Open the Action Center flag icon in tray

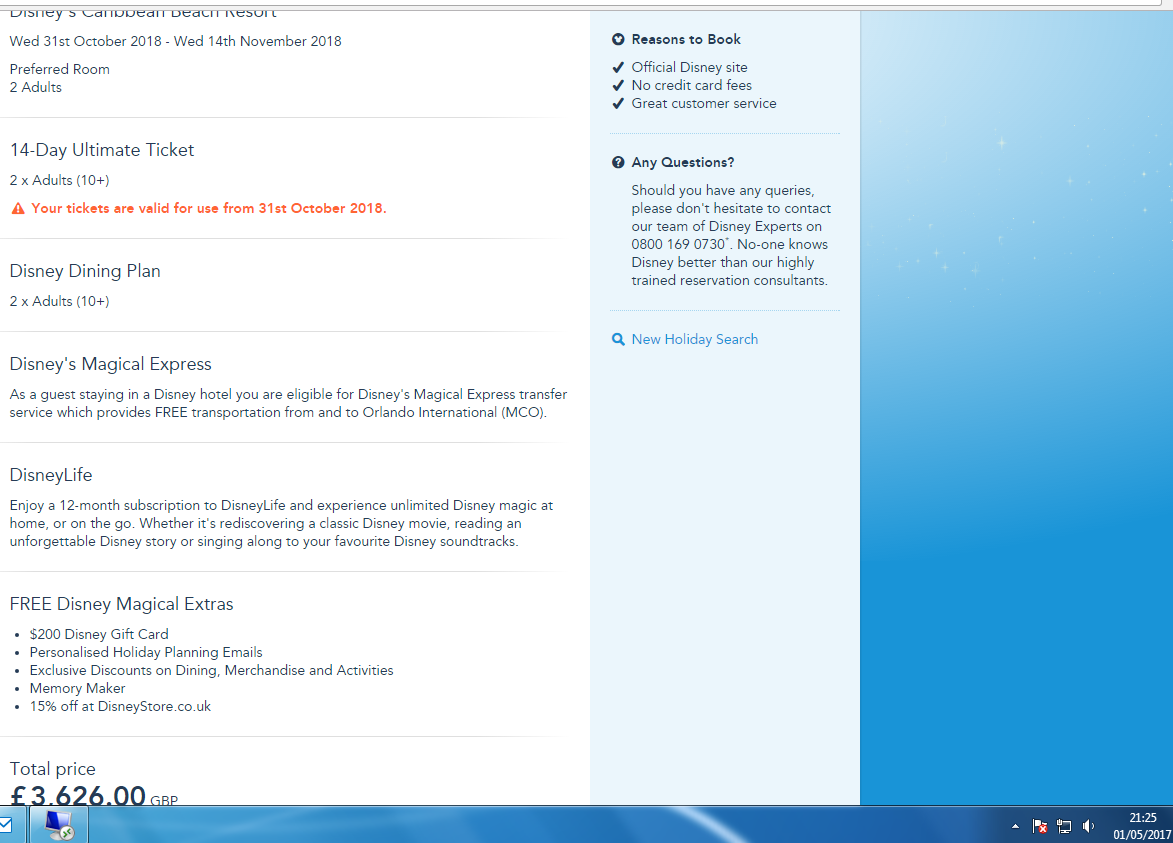1039,827
